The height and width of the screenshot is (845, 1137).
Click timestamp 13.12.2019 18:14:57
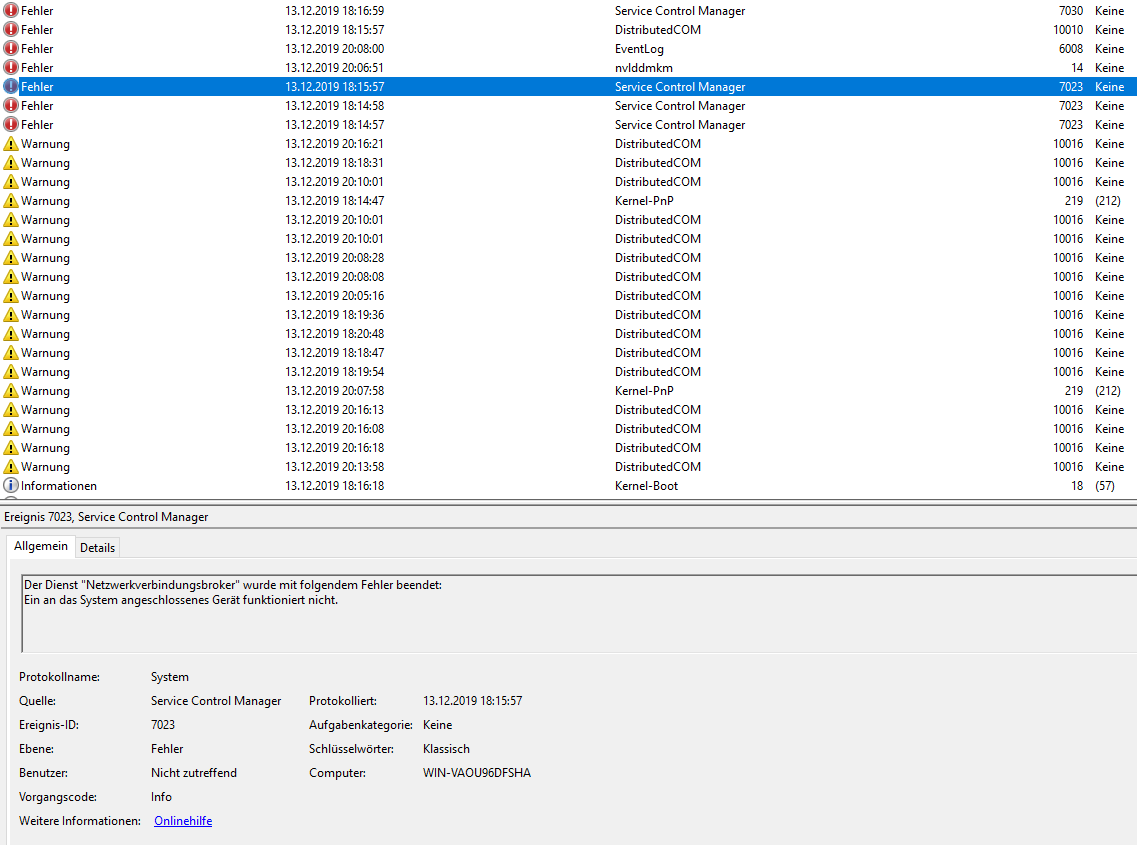point(334,125)
